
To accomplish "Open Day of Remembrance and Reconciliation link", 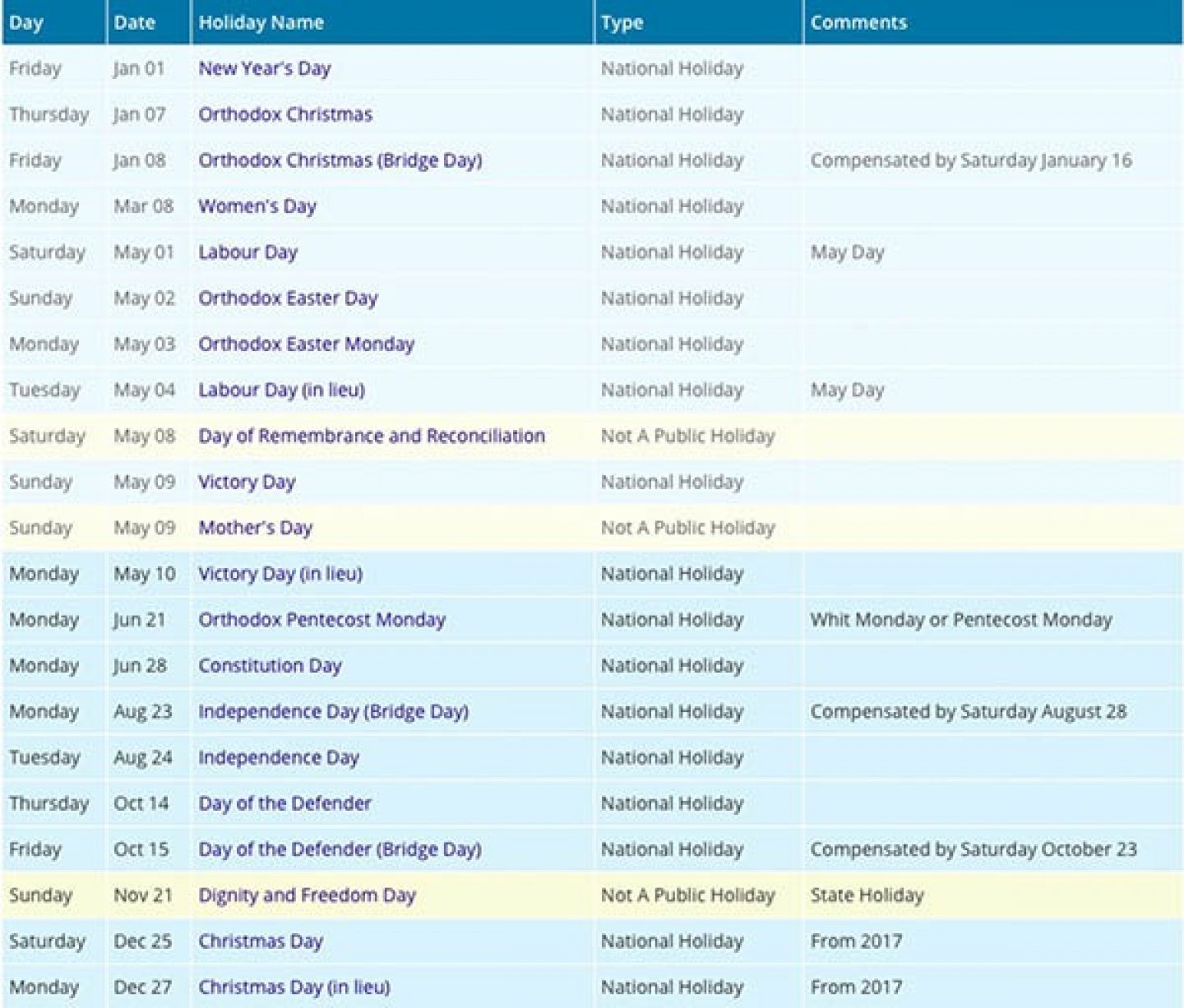I will tap(372, 437).
